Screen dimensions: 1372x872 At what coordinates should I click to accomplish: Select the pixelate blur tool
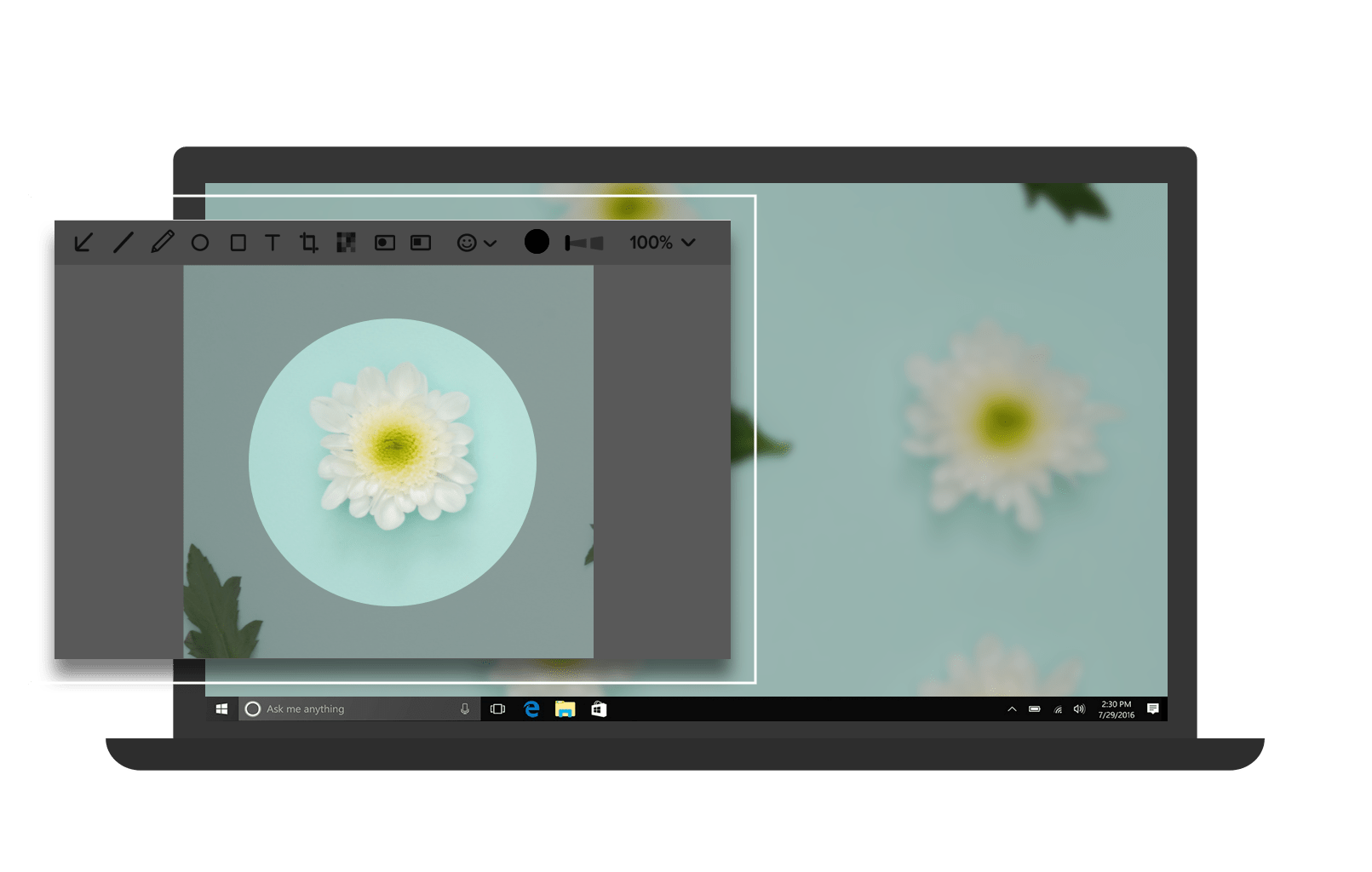tap(347, 243)
